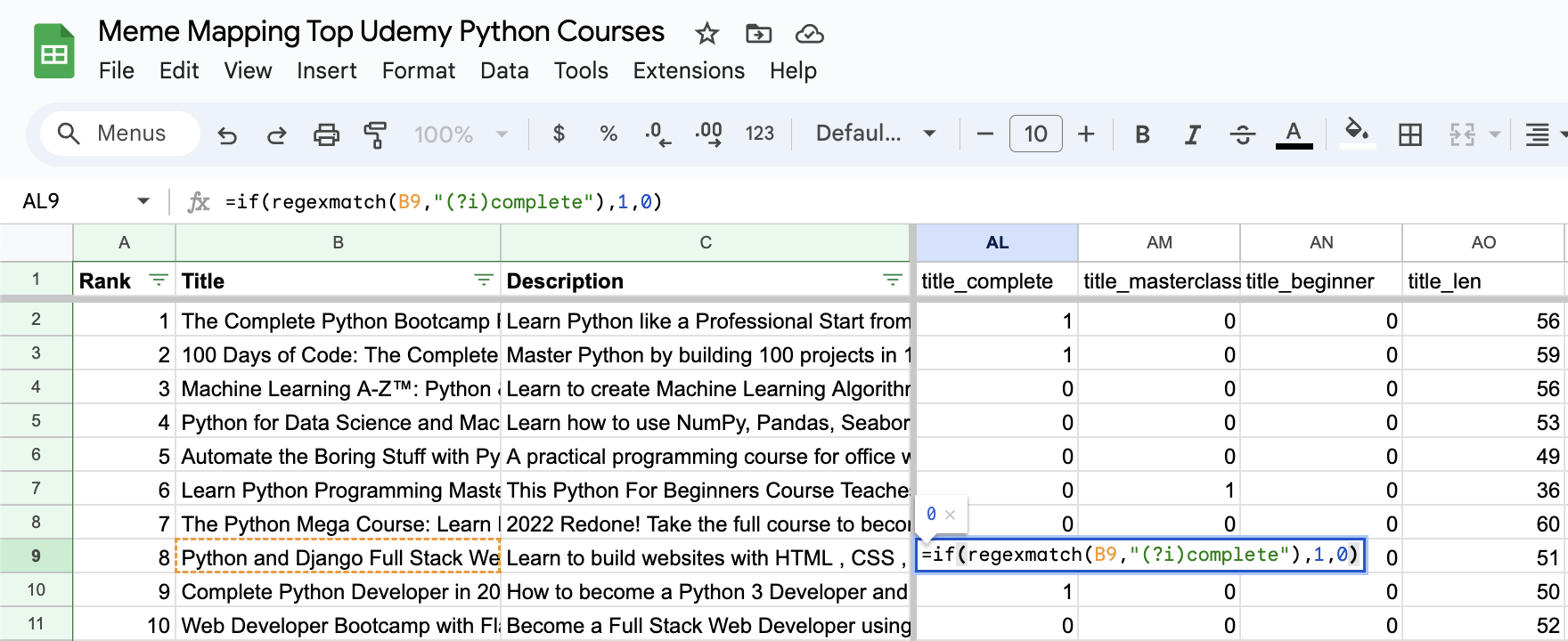The width and height of the screenshot is (1568, 641).
Task: Click the Move to folder icon
Action: pos(758,34)
